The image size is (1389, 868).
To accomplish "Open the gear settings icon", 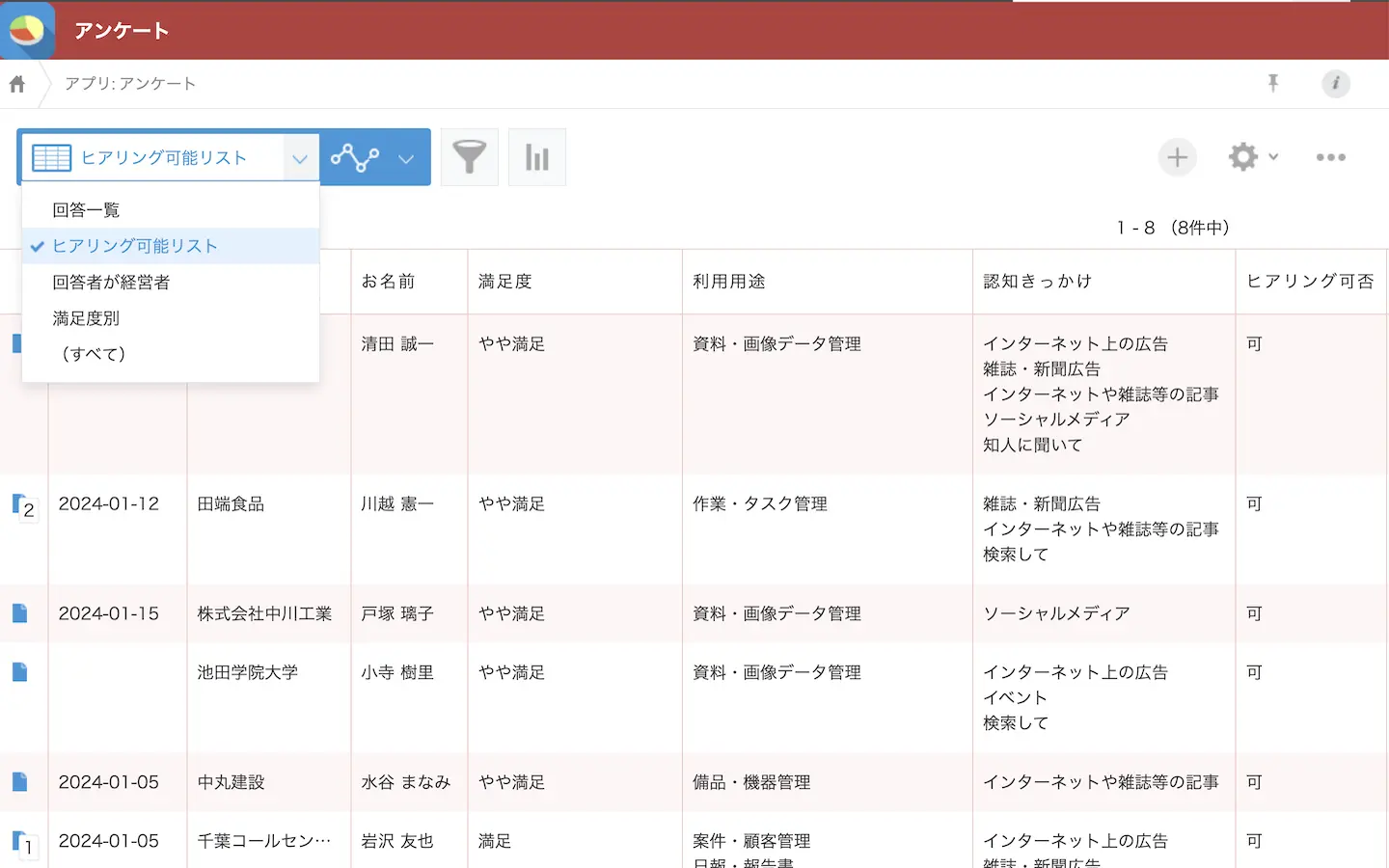I will tap(1242, 157).
